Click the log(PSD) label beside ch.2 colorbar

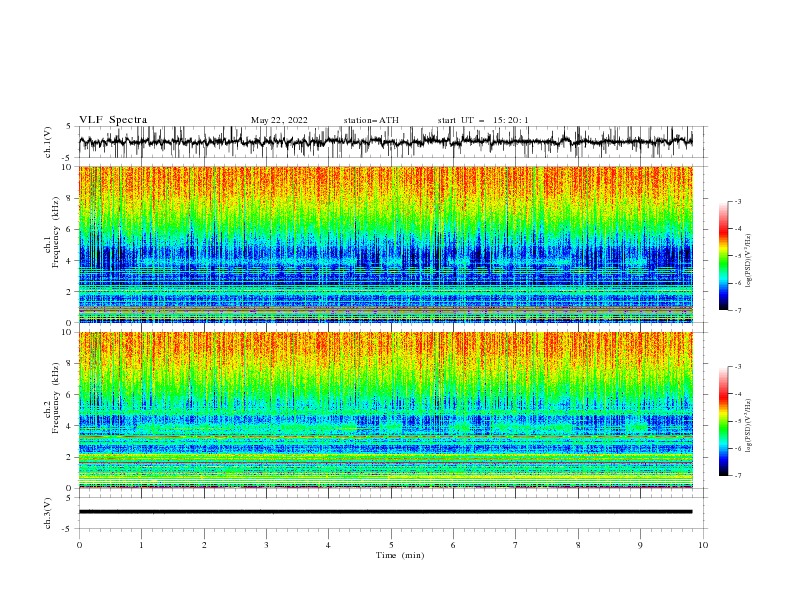click(749, 425)
